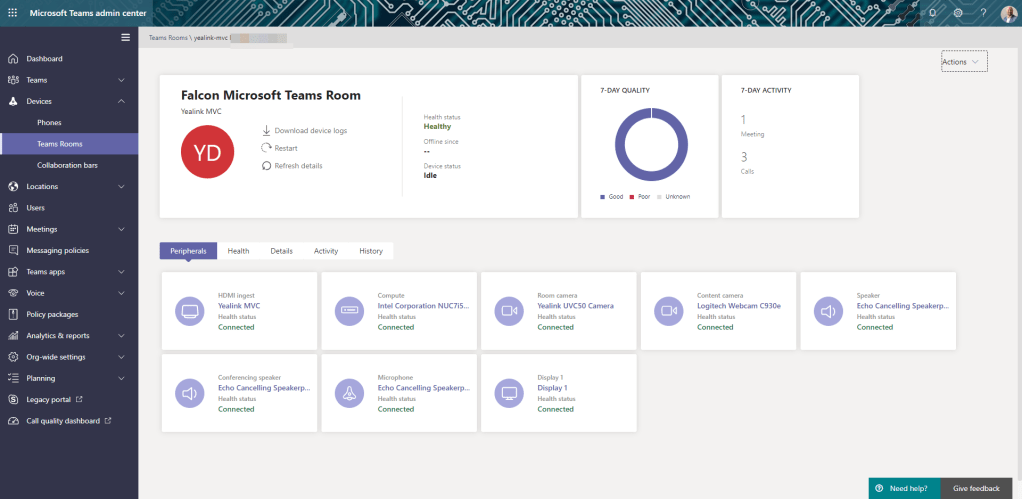Click the Download device logs icon
This screenshot has width=1022, height=499.
(266, 131)
